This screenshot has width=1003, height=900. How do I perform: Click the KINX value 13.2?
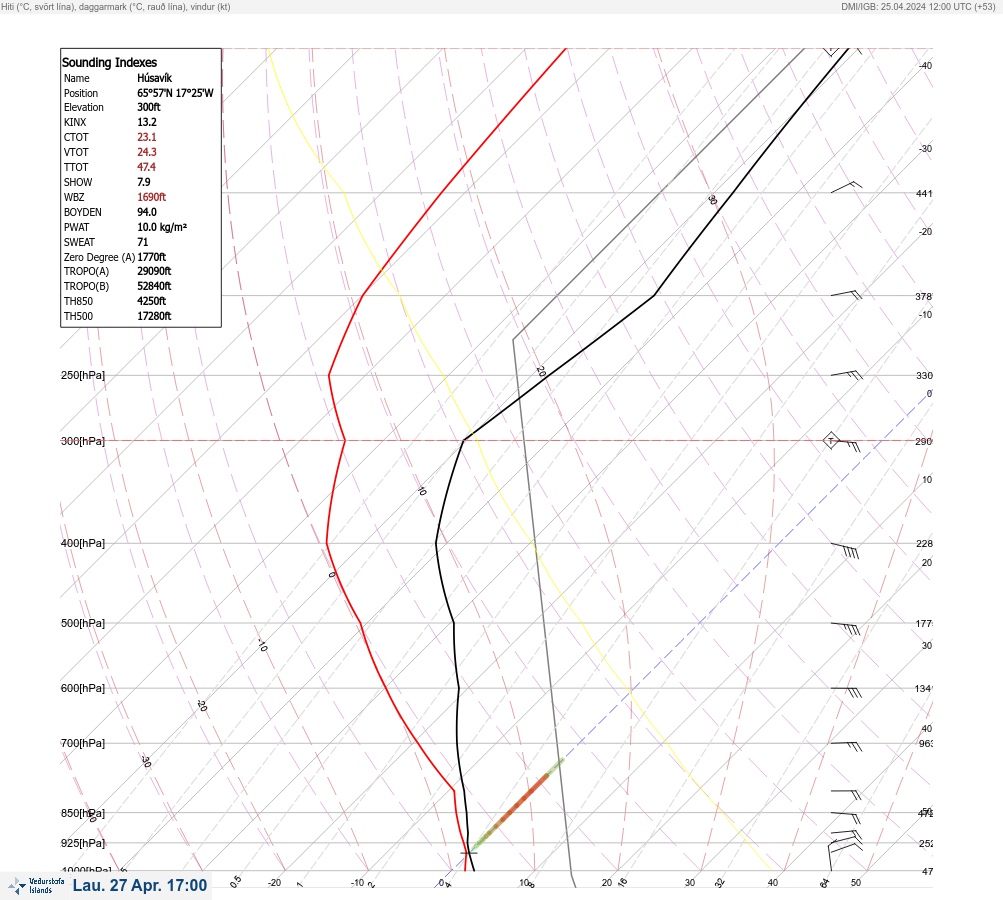pyautogui.click(x=146, y=122)
